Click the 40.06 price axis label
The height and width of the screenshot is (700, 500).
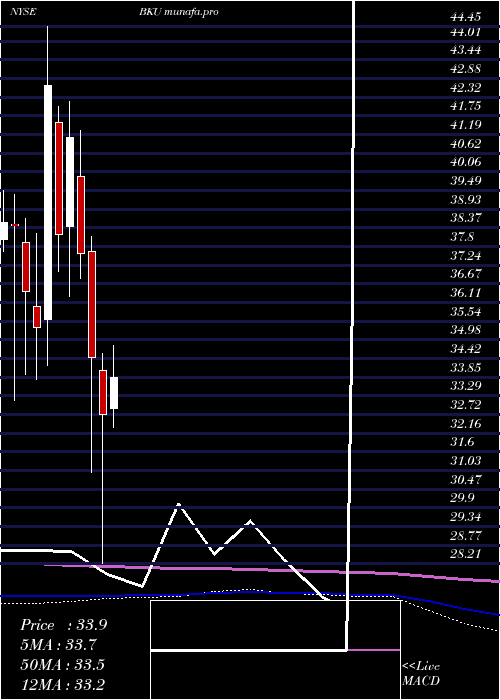point(466,162)
